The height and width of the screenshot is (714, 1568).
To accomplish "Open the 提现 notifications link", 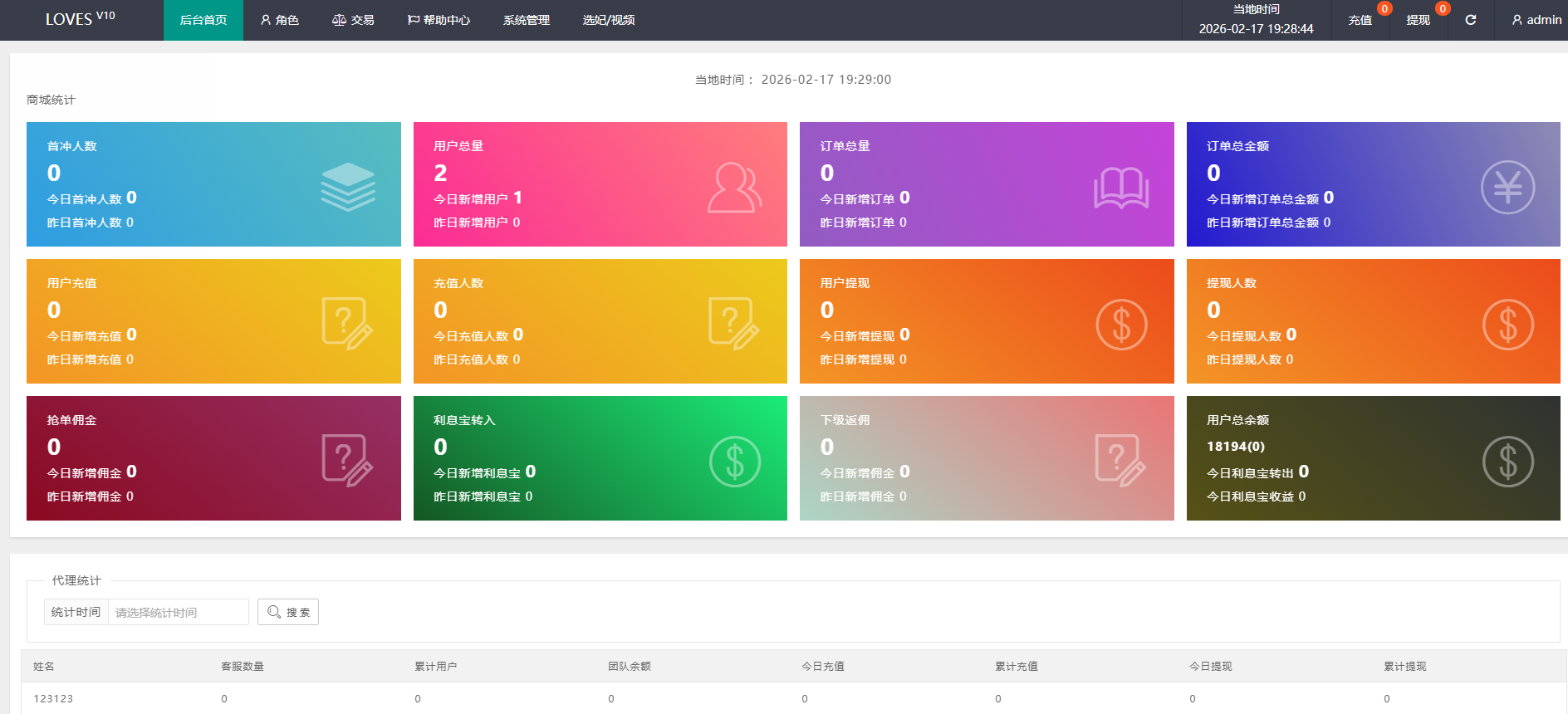I will [1418, 20].
